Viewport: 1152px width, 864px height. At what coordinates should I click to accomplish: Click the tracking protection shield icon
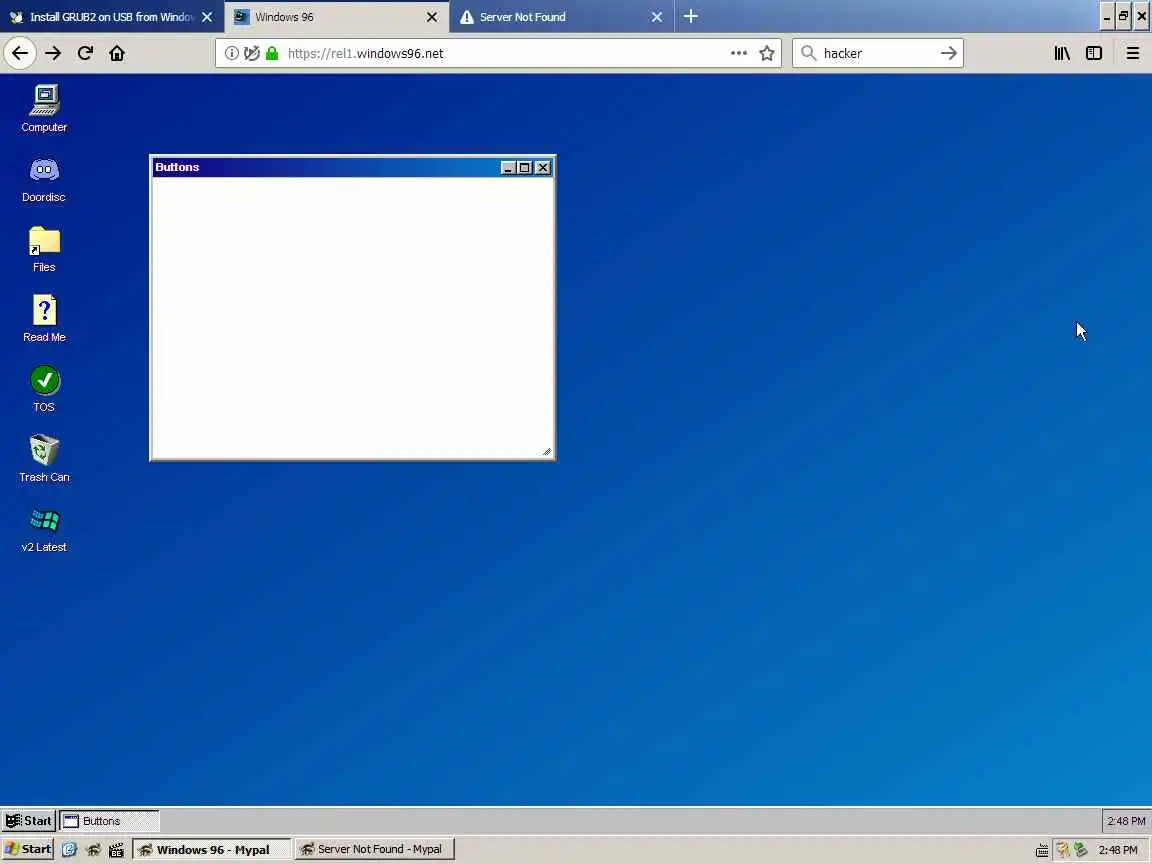[252, 53]
